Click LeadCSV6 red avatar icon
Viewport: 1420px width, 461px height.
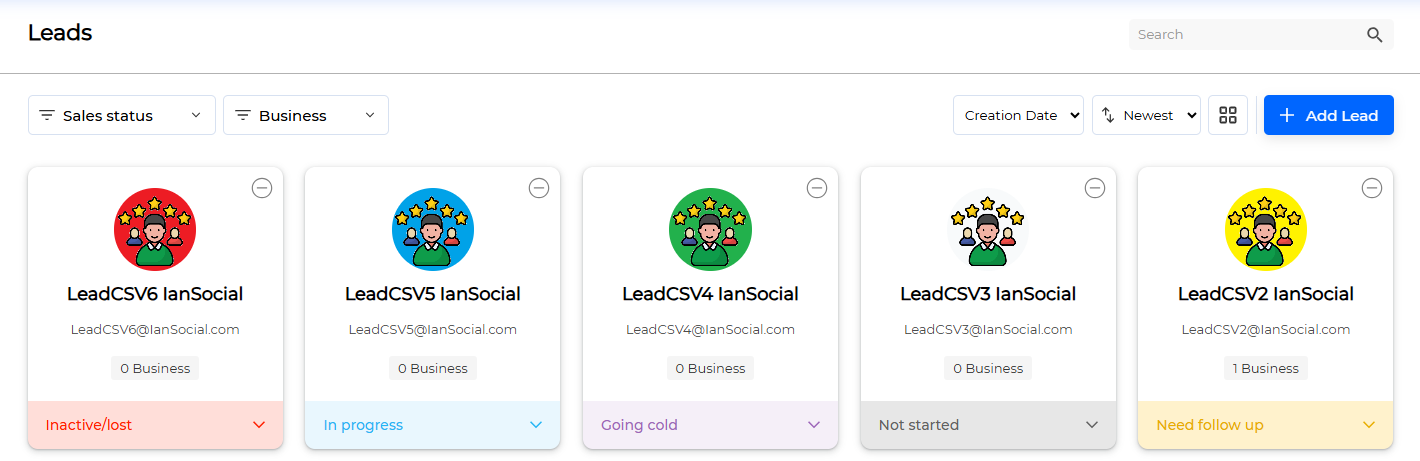[x=155, y=229]
